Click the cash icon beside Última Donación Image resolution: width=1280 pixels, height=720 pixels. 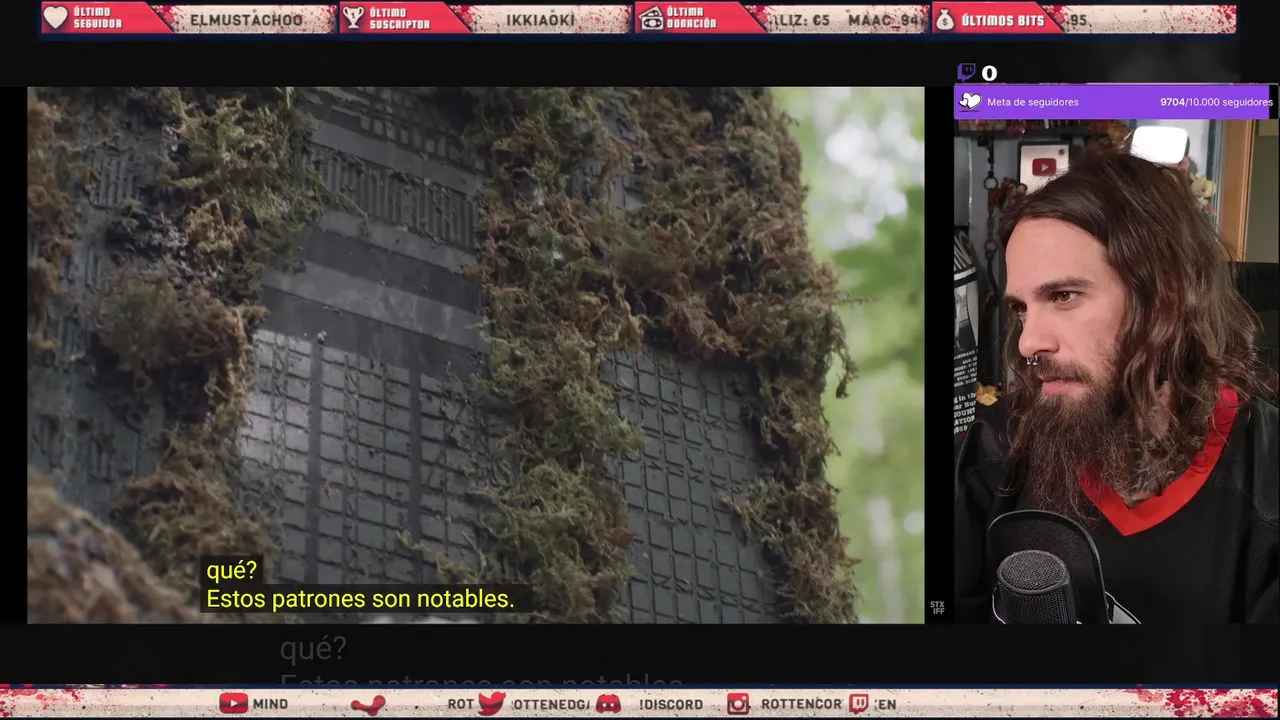[x=650, y=19]
